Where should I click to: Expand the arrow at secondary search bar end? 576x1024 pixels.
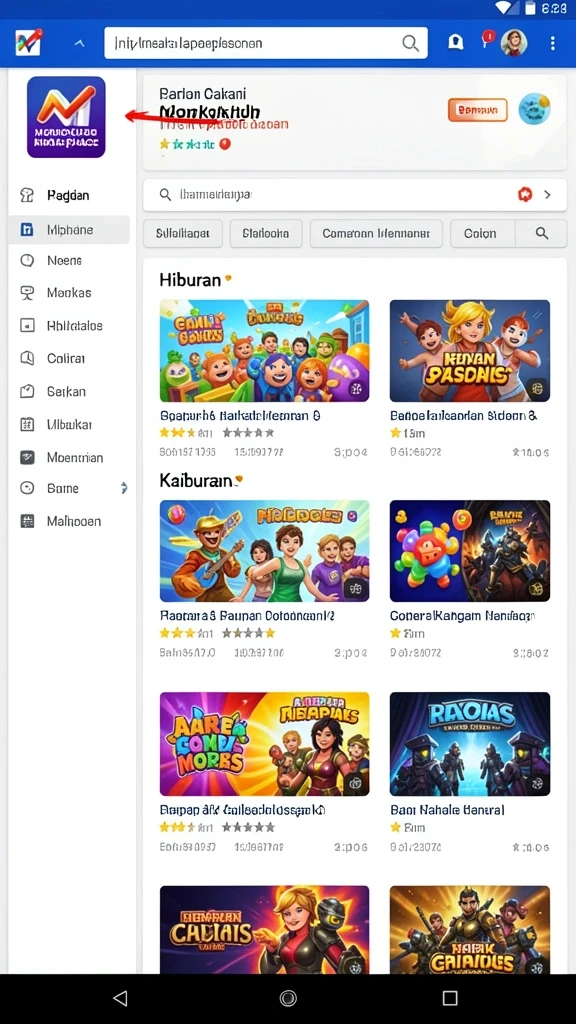[548, 195]
